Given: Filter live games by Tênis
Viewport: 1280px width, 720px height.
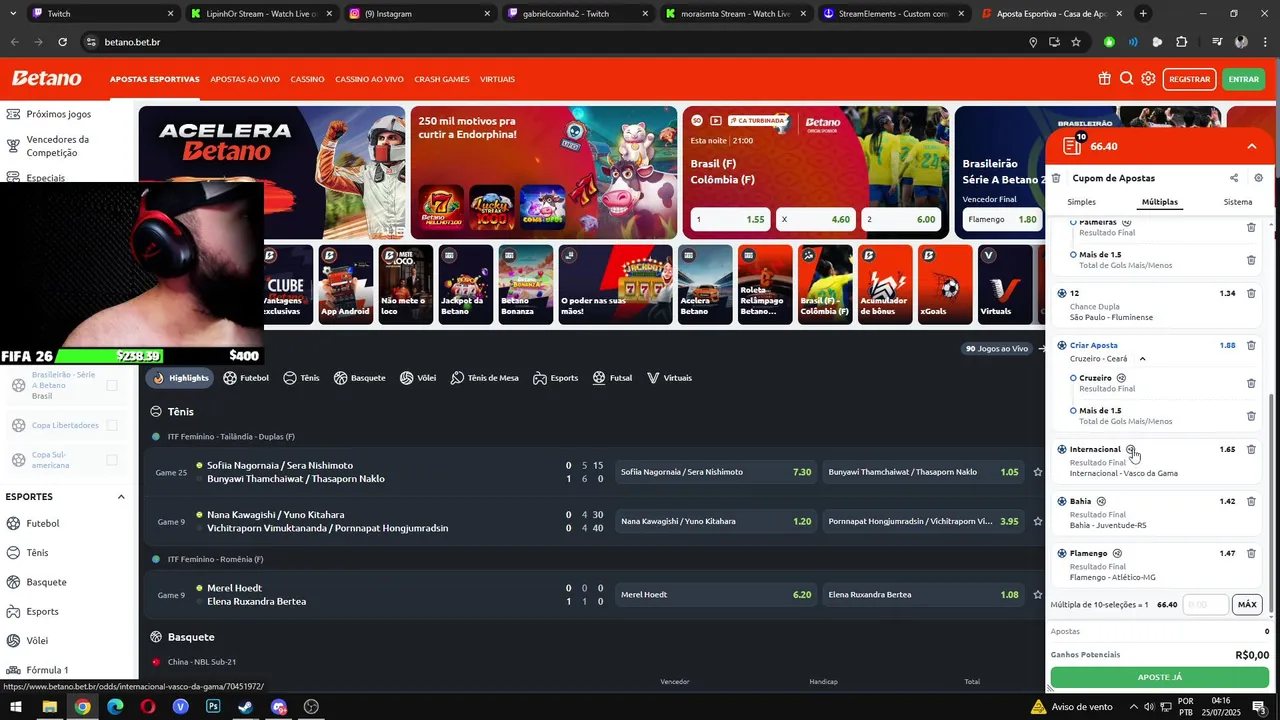Looking at the screenshot, I should [301, 378].
